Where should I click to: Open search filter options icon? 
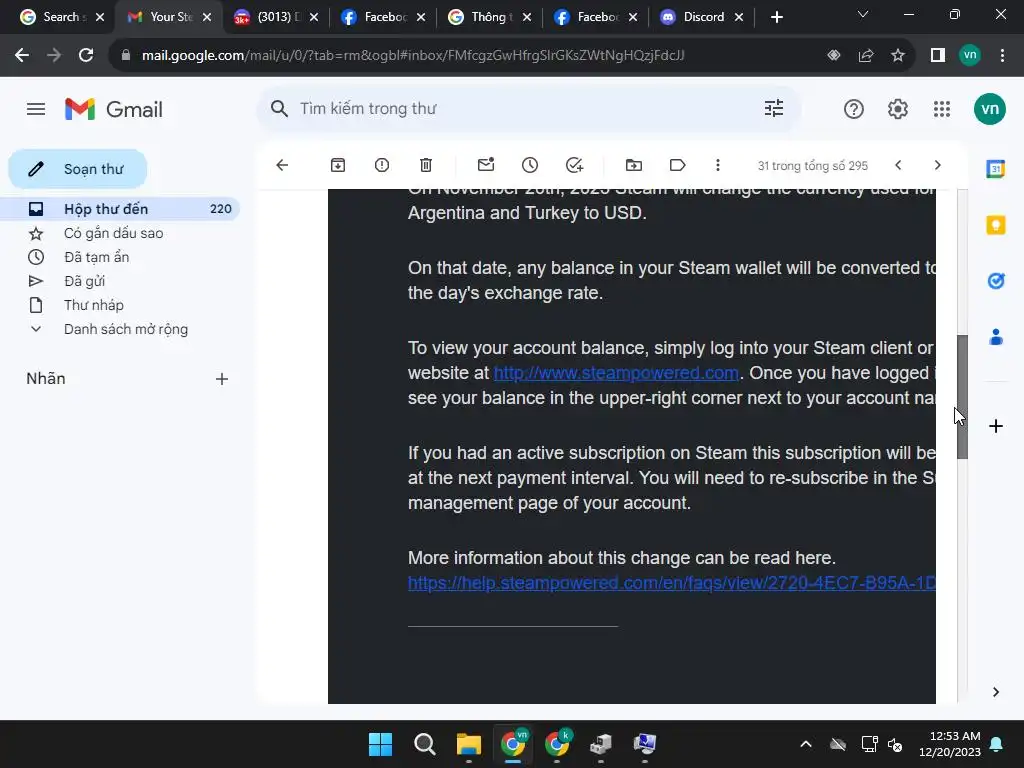(774, 108)
